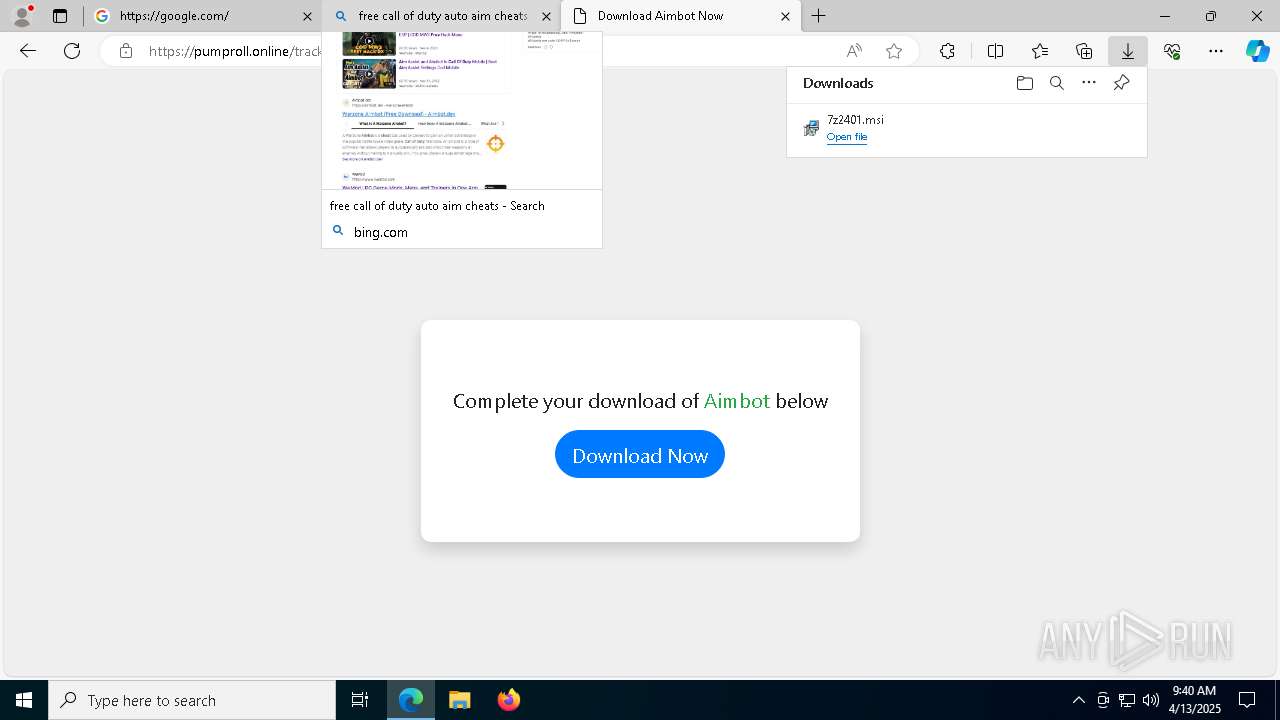
Task: Pin the Downloads panel
Action: (x=1121, y=83)
